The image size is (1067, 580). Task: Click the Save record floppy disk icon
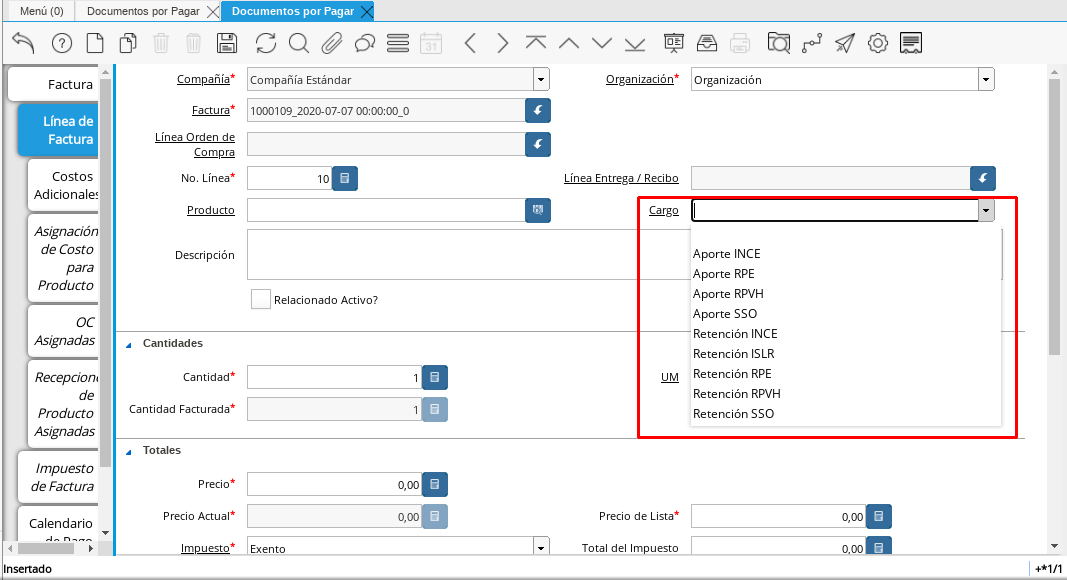click(x=227, y=43)
